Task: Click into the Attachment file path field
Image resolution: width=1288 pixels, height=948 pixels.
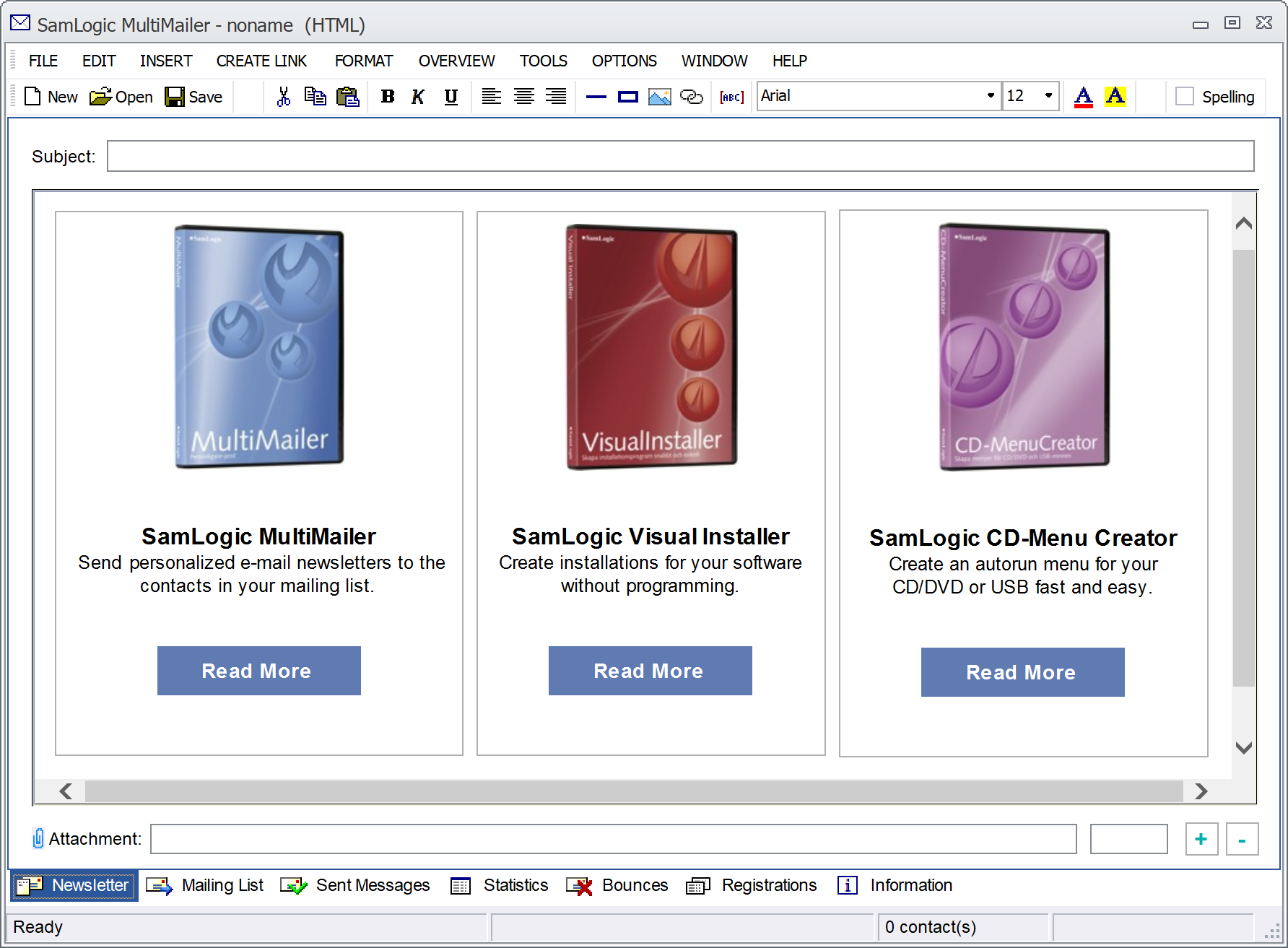Action: (614, 839)
